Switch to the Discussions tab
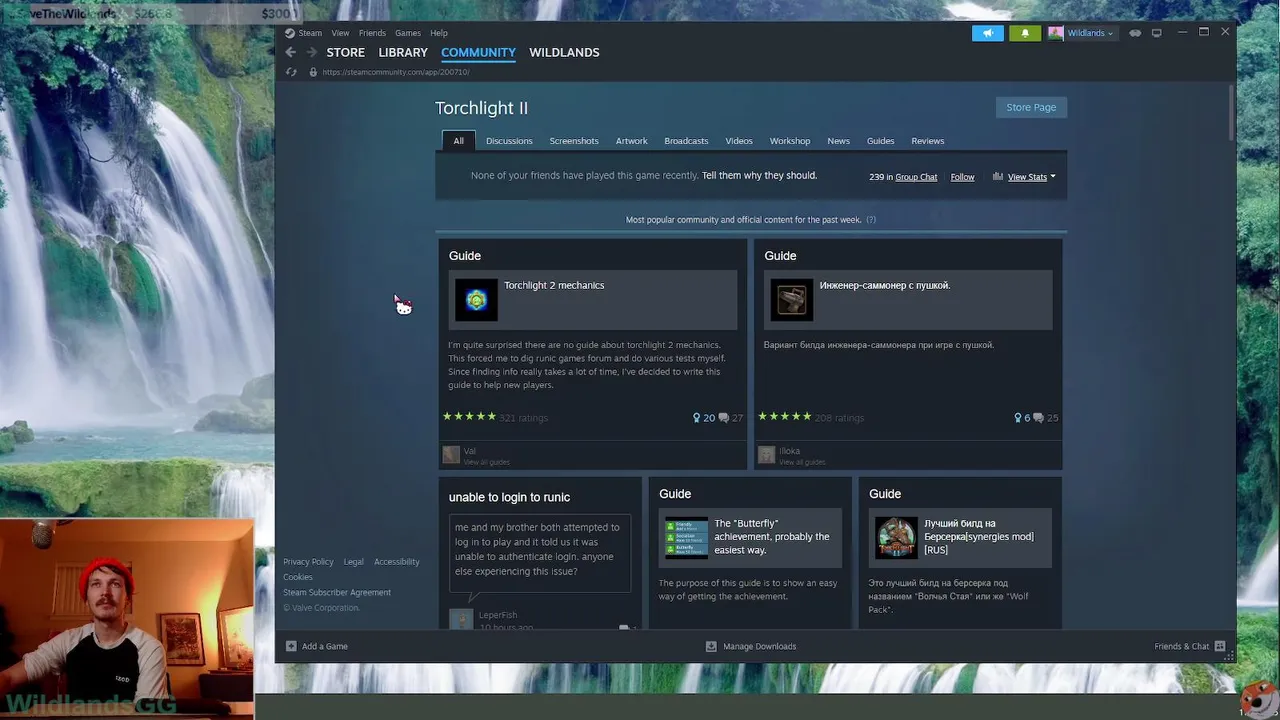 [509, 141]
